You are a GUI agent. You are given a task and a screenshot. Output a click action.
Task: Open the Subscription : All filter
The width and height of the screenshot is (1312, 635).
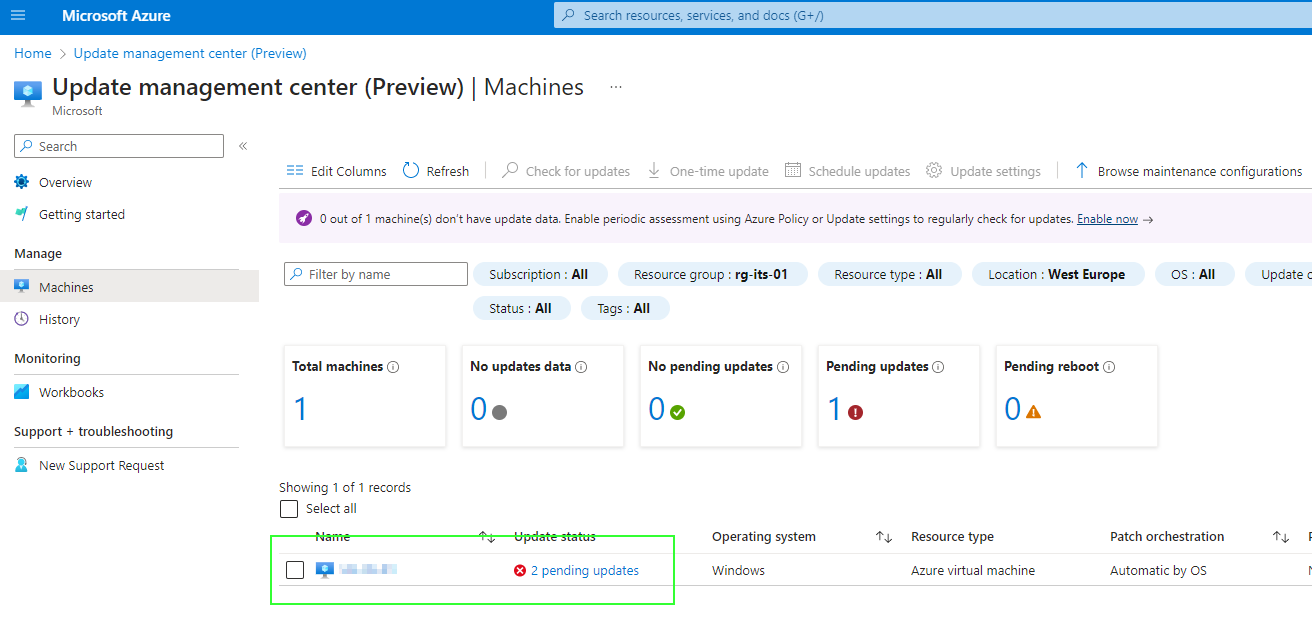[x=539, y=274]
